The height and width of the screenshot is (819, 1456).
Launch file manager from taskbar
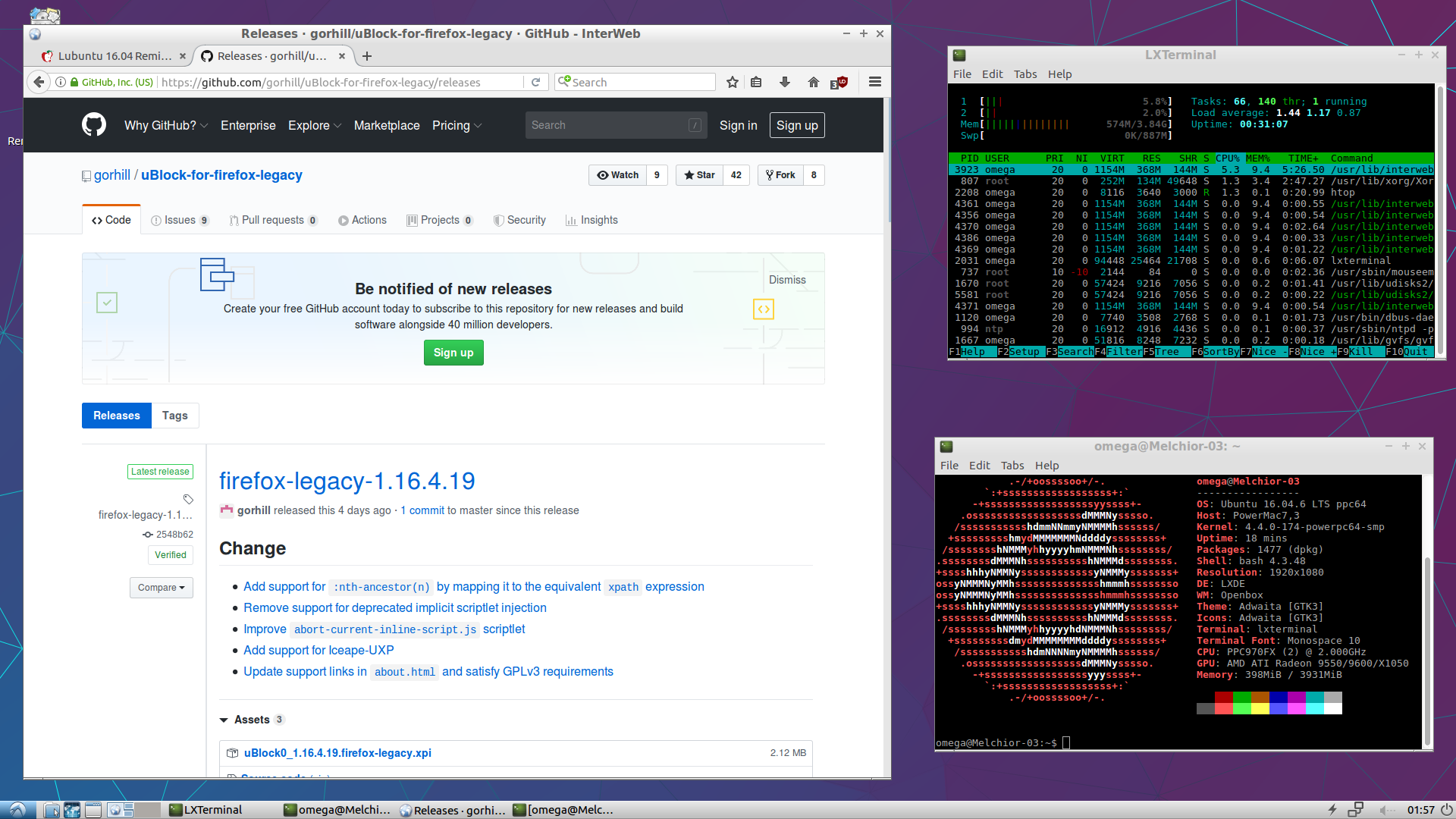click(52, 810)
